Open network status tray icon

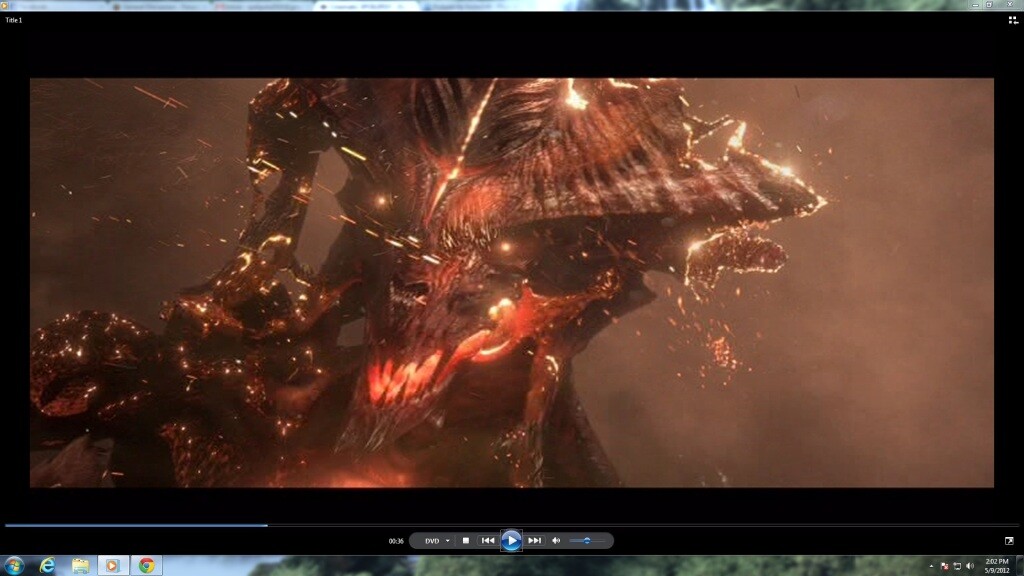[957, 566]
